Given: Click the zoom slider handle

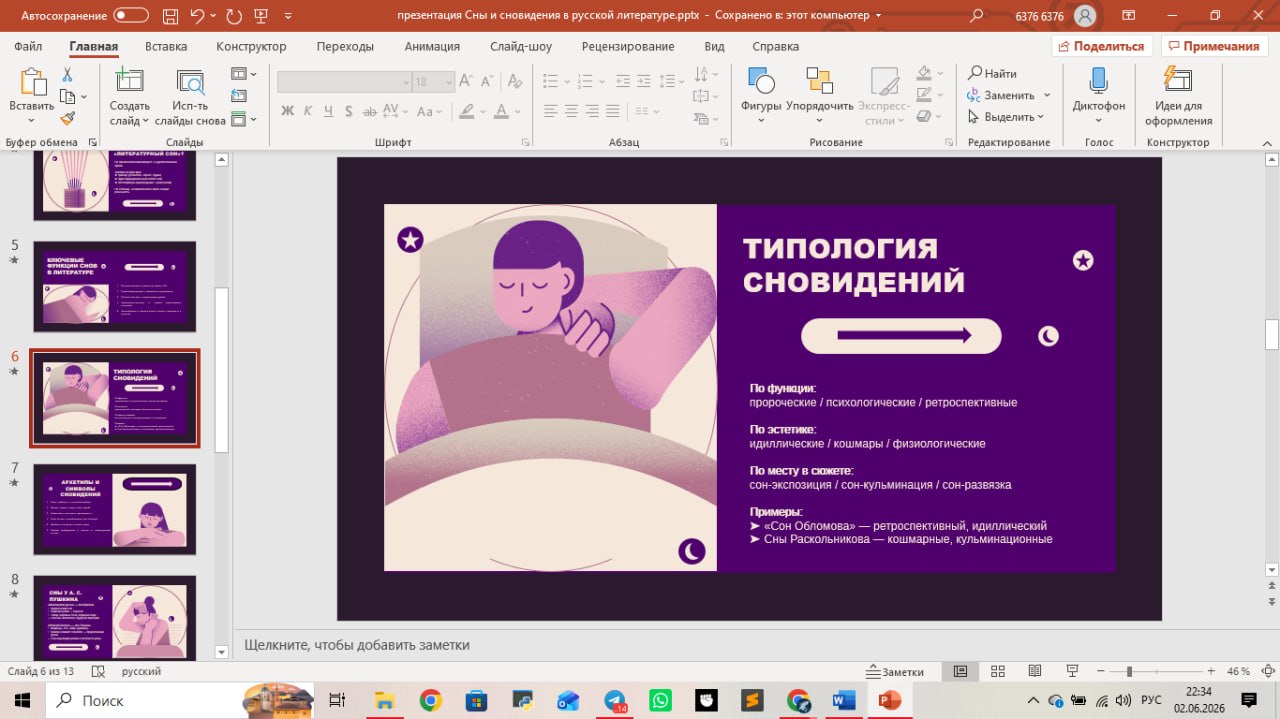Looking at the screenshot, I should point(1129,672).
